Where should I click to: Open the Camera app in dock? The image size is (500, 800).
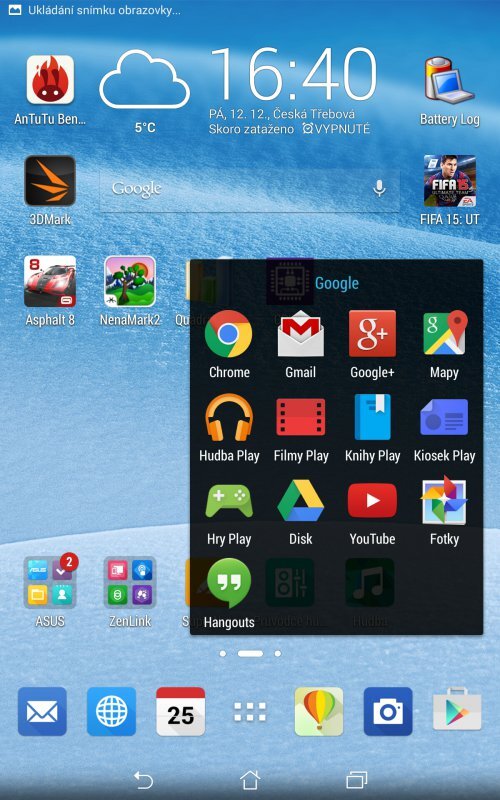[x=388, y=711]
